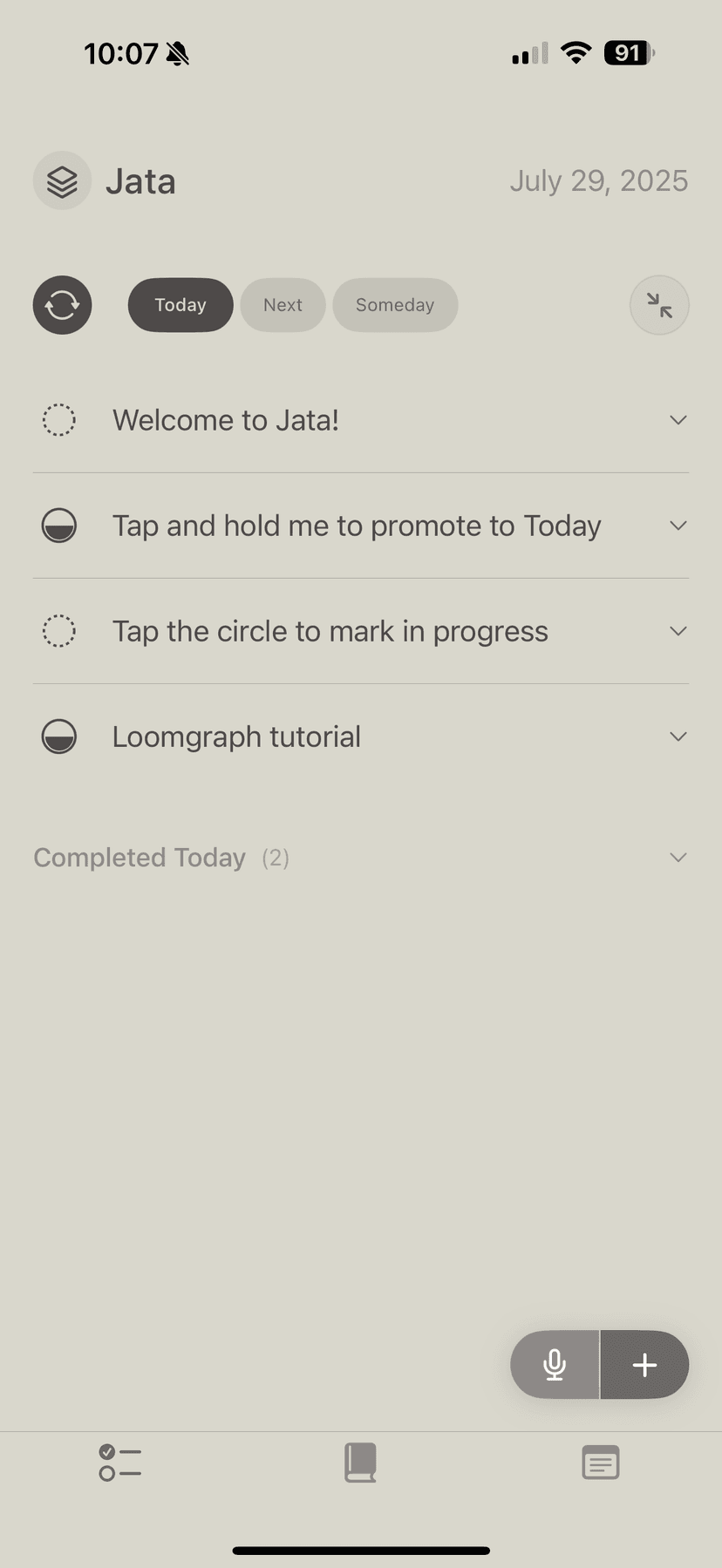Open the checklist tasks tab icon
This screenshot has width=722, height=1568.
120,1463
